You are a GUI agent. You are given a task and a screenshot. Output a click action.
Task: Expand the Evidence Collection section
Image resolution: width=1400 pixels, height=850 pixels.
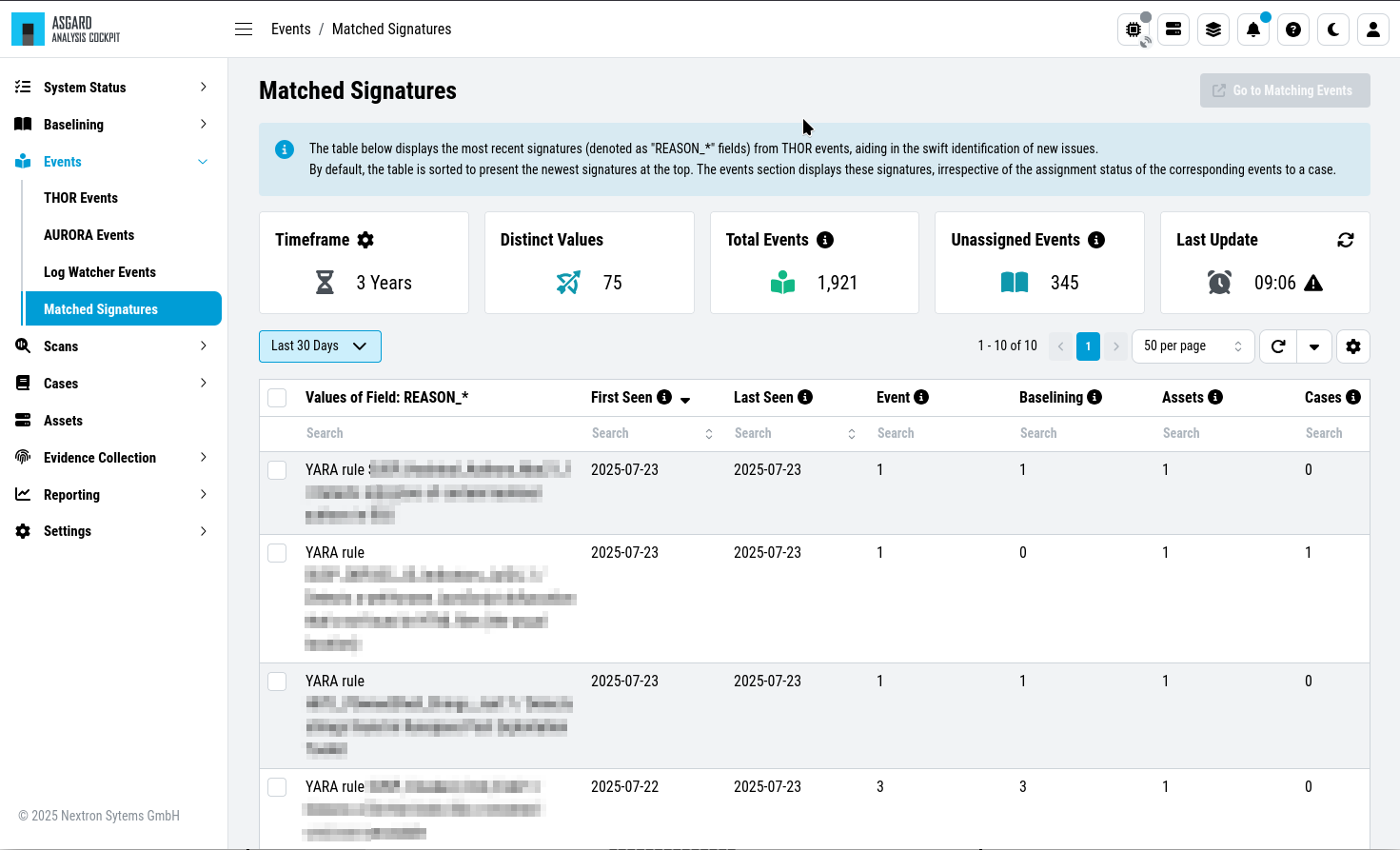coord(113,458)
